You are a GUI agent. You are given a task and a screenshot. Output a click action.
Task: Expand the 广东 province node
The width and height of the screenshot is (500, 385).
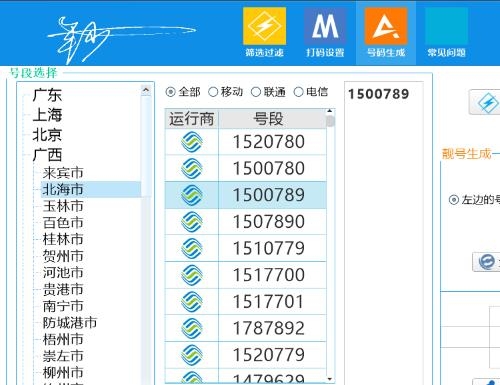tap(47, 95)
